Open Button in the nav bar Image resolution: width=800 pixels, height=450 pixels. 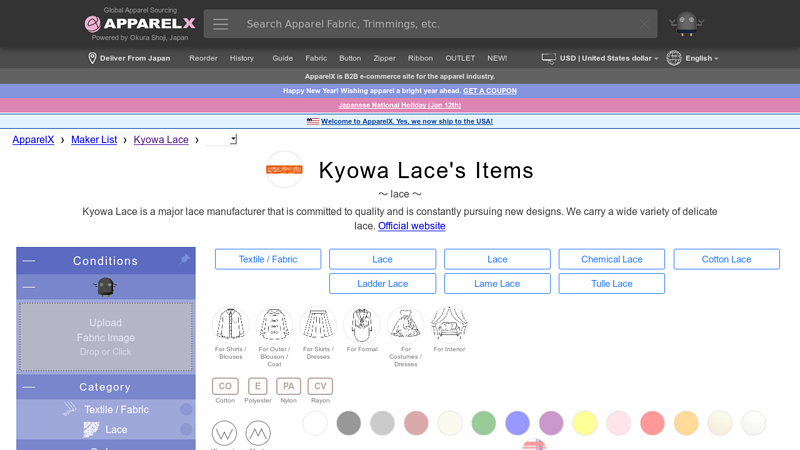point(350,58)
